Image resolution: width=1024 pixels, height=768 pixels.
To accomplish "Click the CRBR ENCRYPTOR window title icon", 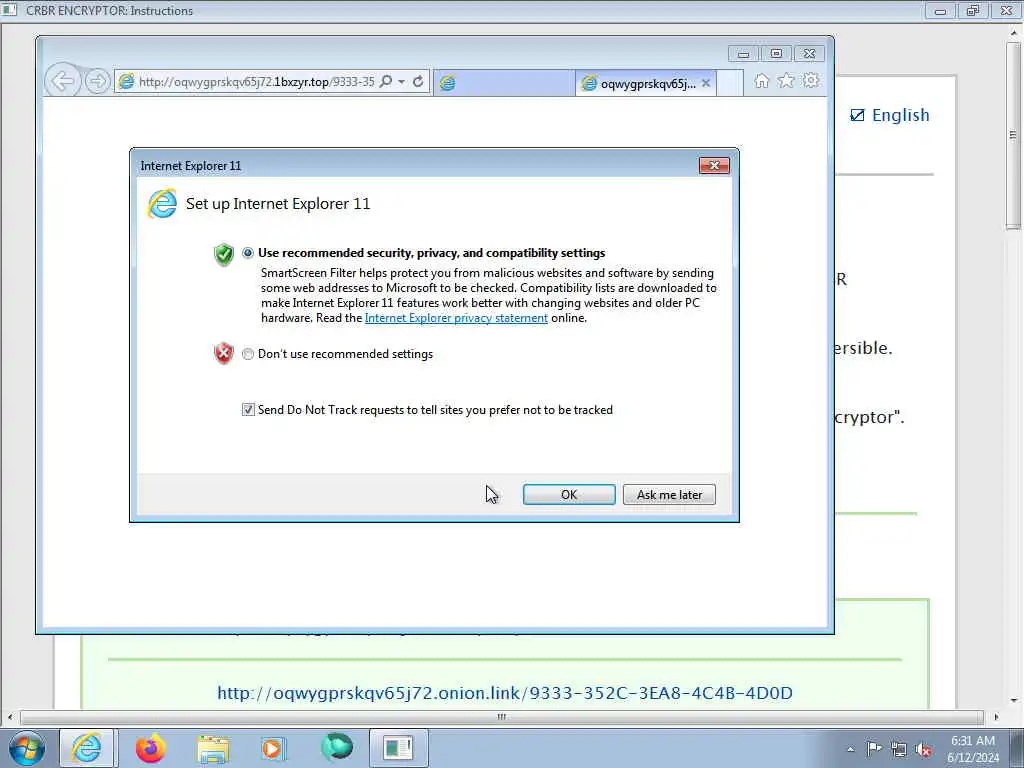I will pyautogui.click(x=9, y=10).
